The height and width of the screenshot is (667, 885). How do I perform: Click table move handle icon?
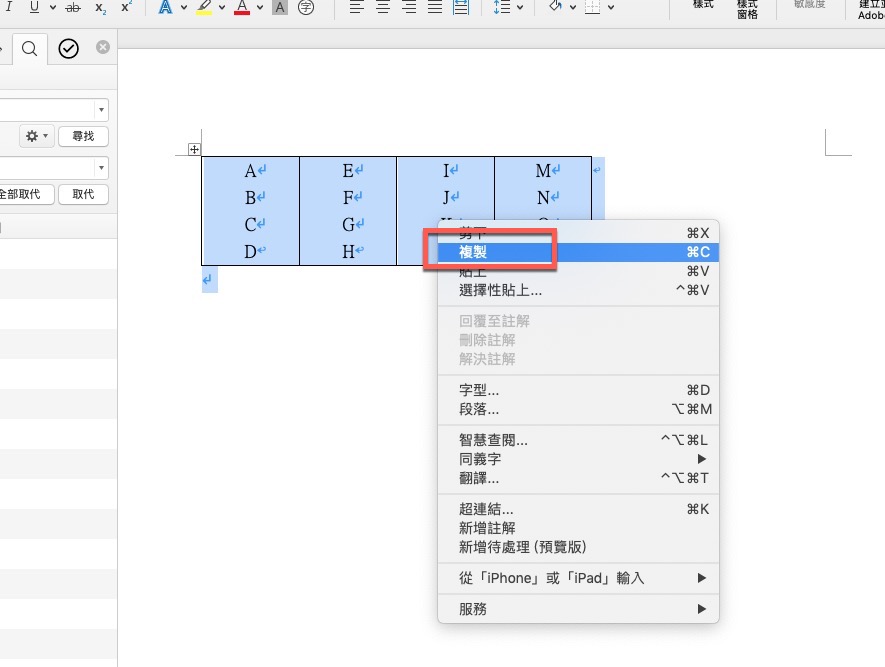(x=194, y=150)
